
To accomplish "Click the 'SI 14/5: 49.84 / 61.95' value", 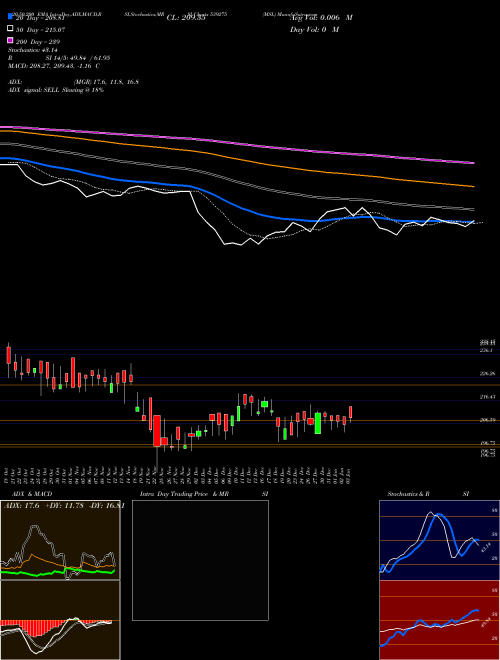I will coord(78,58).
